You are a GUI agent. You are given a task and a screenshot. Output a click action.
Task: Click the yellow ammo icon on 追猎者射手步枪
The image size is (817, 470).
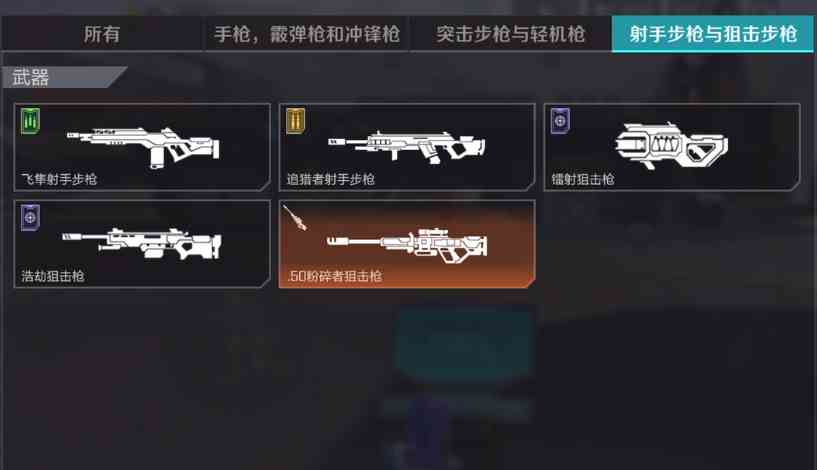point(295,121)
